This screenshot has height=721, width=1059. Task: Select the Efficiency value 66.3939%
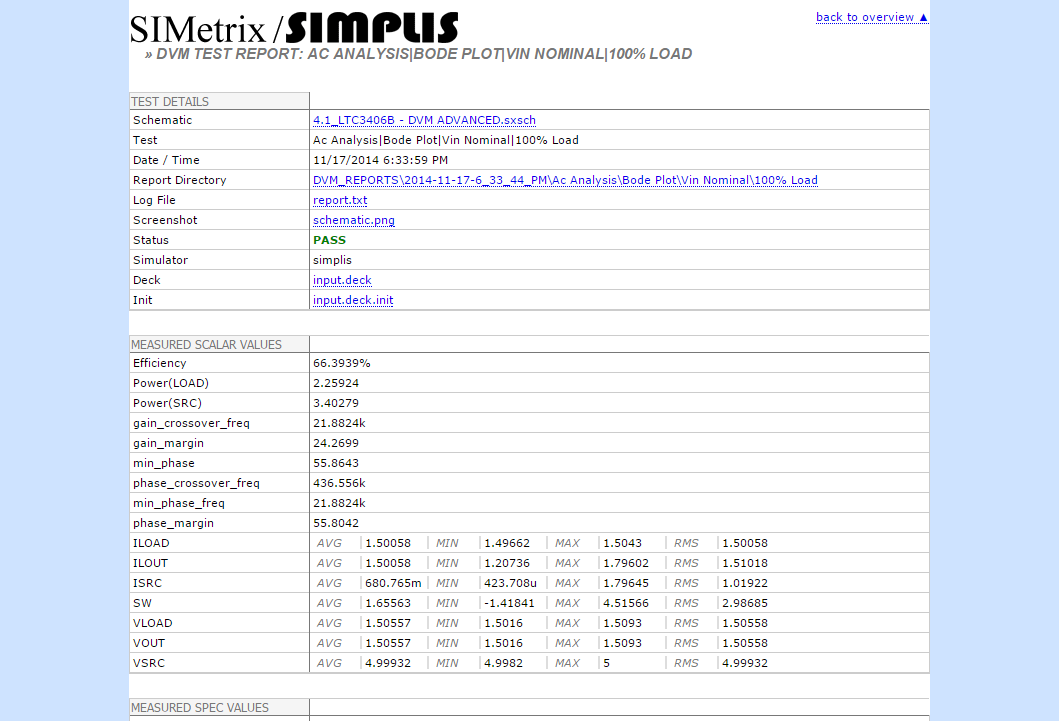click(x=341, y=363)
